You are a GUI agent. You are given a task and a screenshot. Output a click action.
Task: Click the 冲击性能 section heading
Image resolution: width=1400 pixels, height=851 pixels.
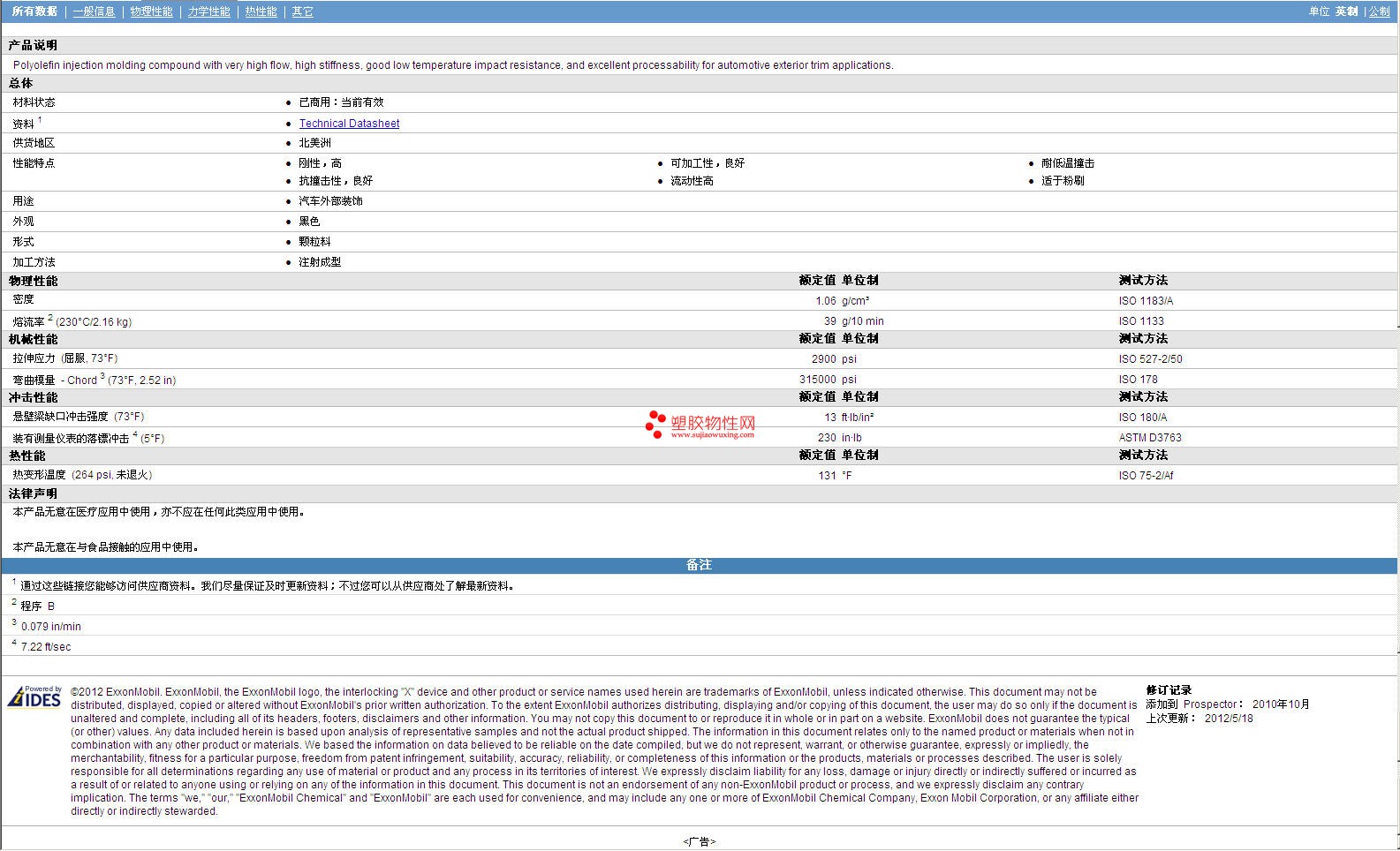(x=33, y=397)
